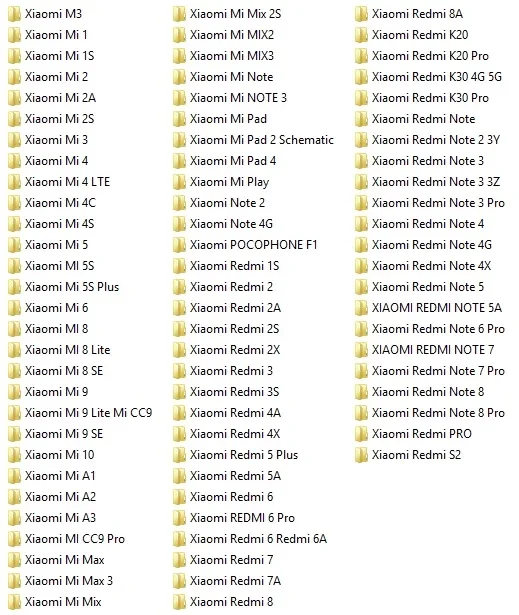Select the folder icon of Xiaomi MI CC9 Pro
This screenshot has width=519, height=615.
[14, 539]
